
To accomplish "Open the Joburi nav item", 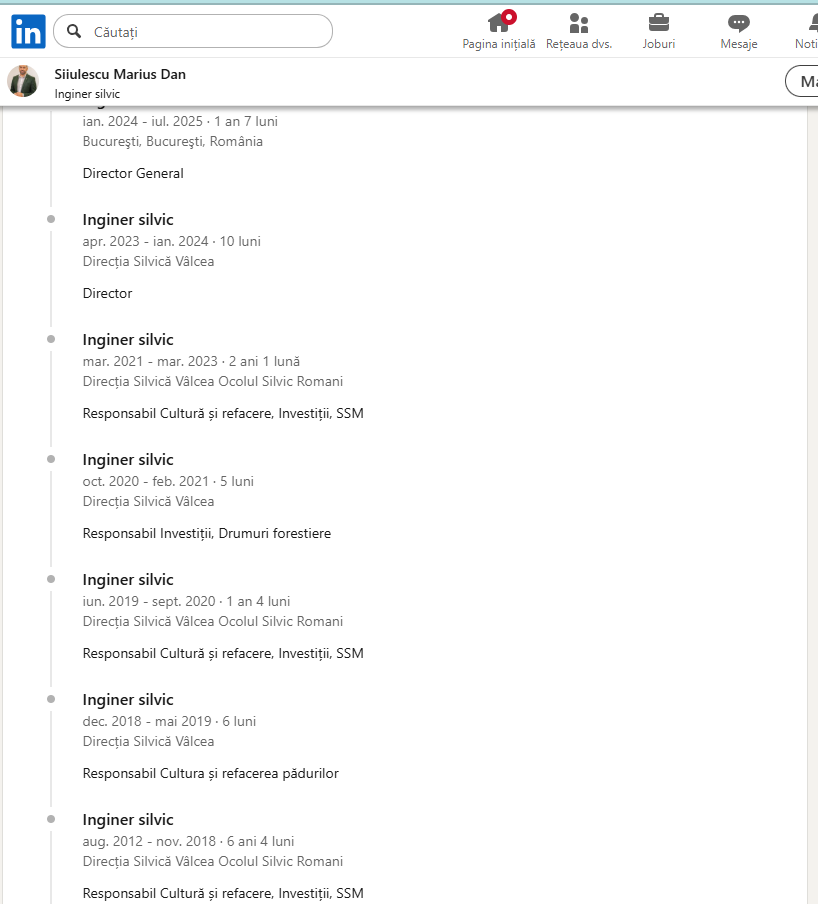I will (658, 31).
